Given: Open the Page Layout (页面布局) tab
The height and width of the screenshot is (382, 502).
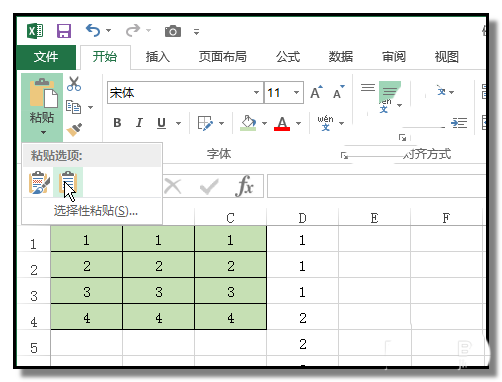Looking at the screenshot, I should coord(223,57).
